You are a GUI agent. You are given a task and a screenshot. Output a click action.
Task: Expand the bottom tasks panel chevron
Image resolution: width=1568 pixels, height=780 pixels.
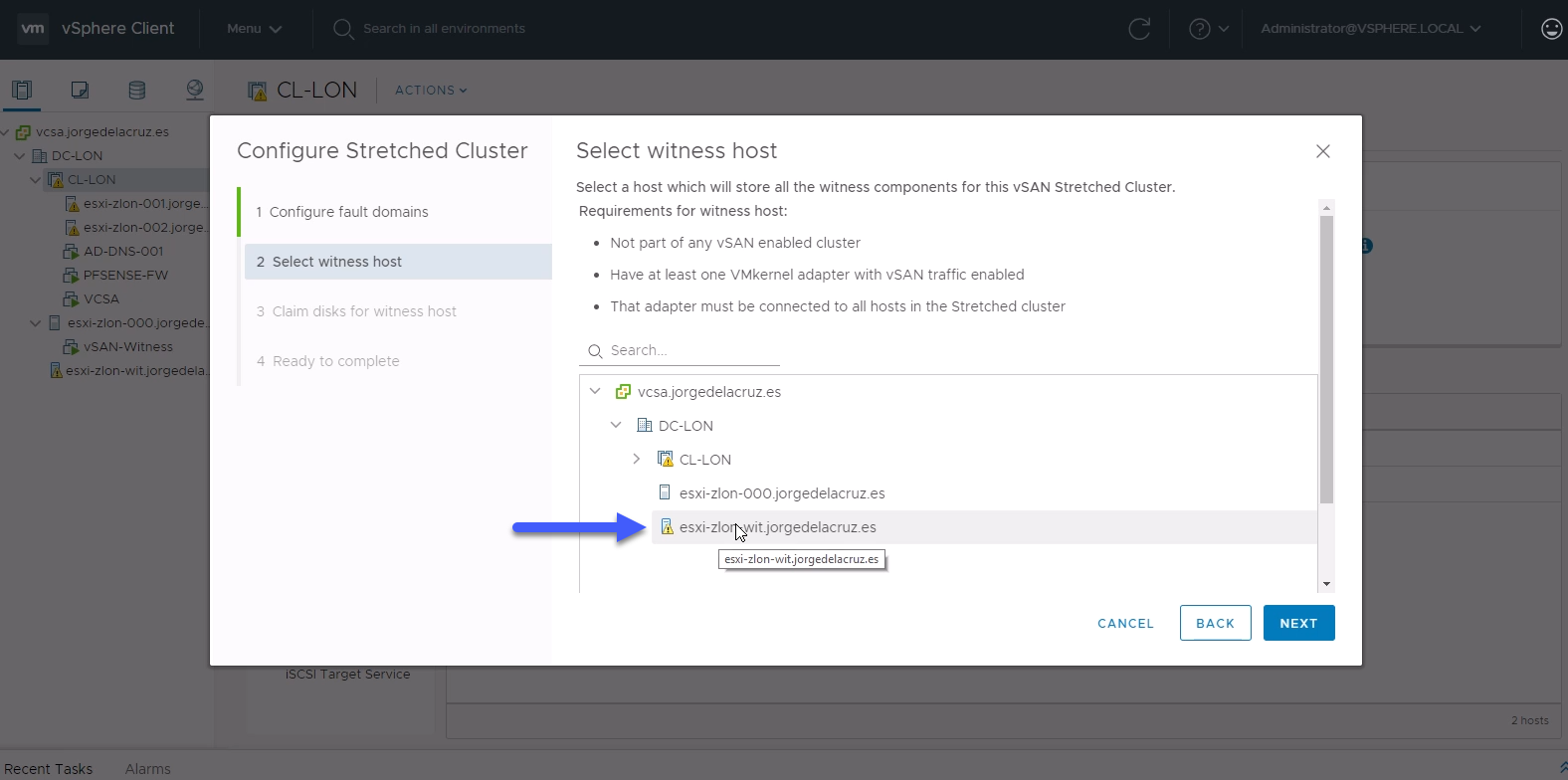click(1563, 767)
